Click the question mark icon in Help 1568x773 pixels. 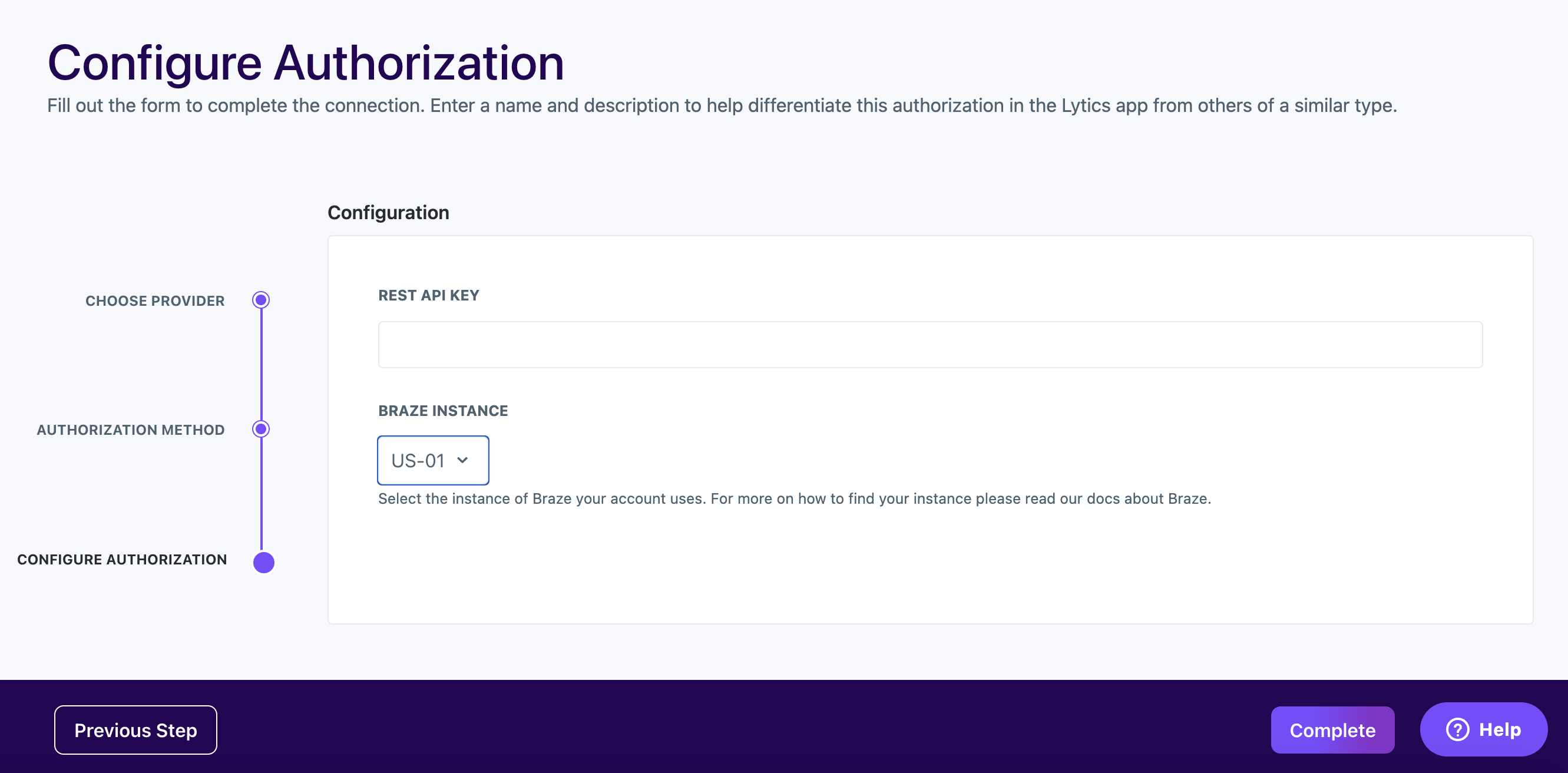1457,729
